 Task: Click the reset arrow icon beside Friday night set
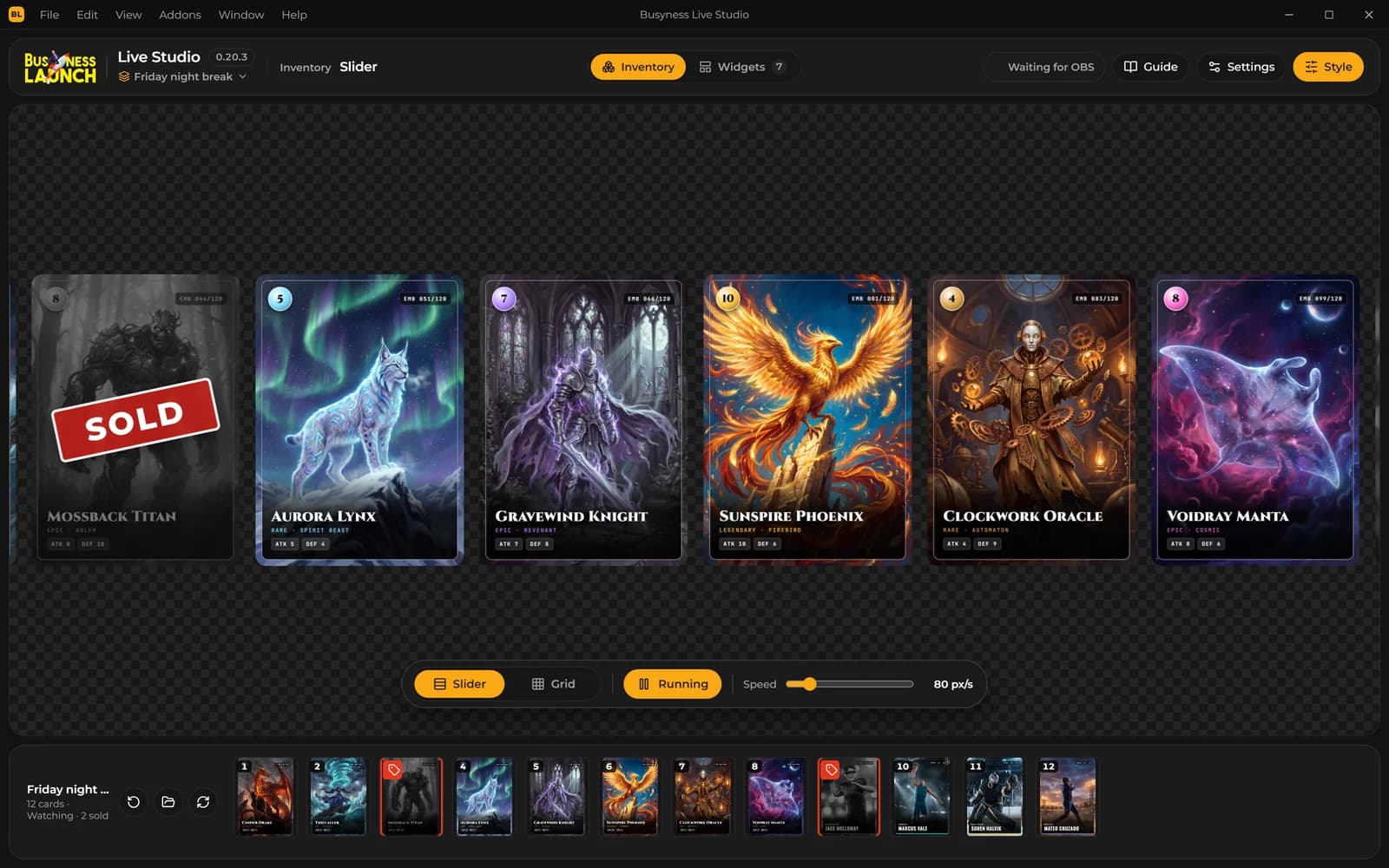[x=134, y=802]
